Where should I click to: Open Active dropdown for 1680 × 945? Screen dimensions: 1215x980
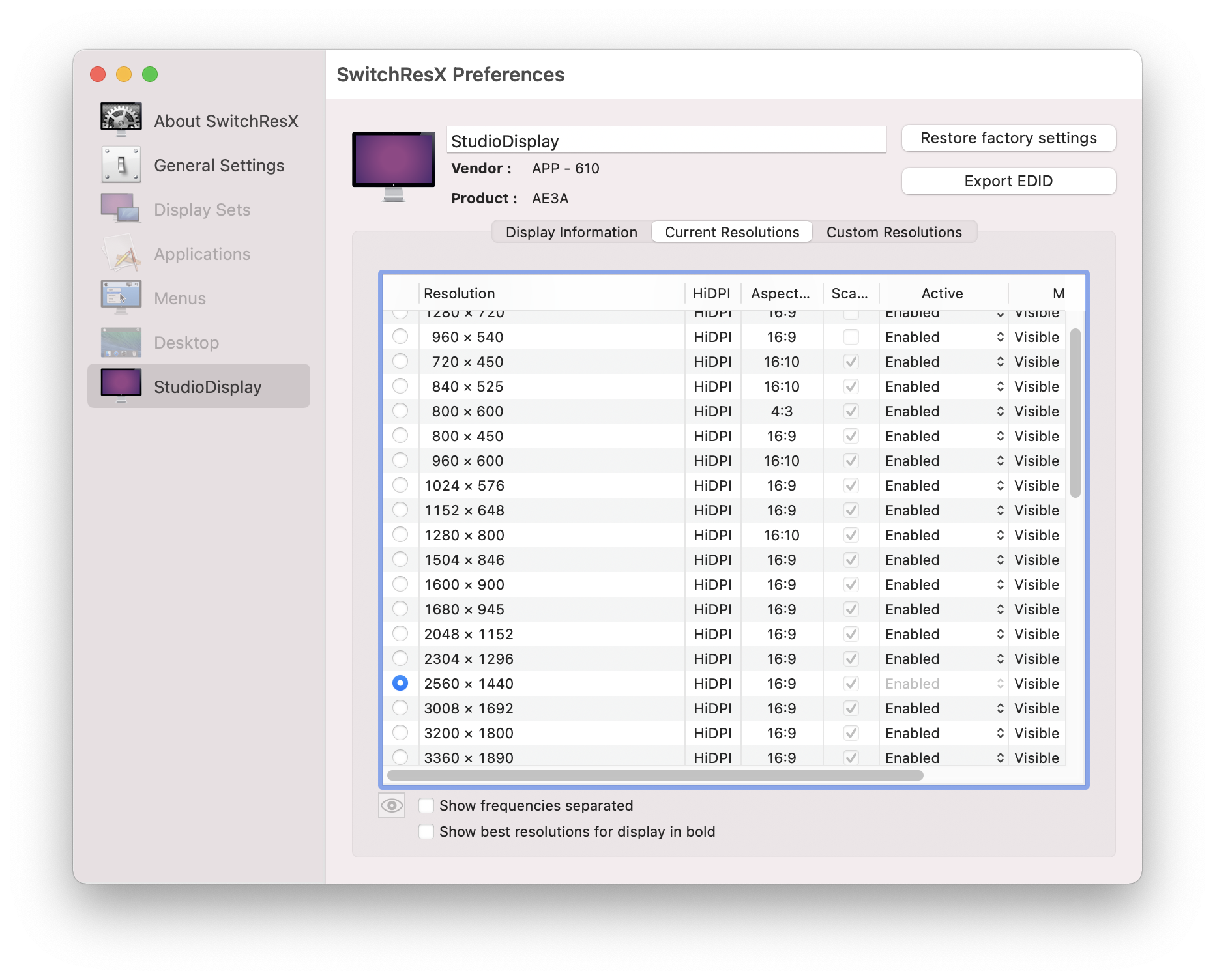944,609
